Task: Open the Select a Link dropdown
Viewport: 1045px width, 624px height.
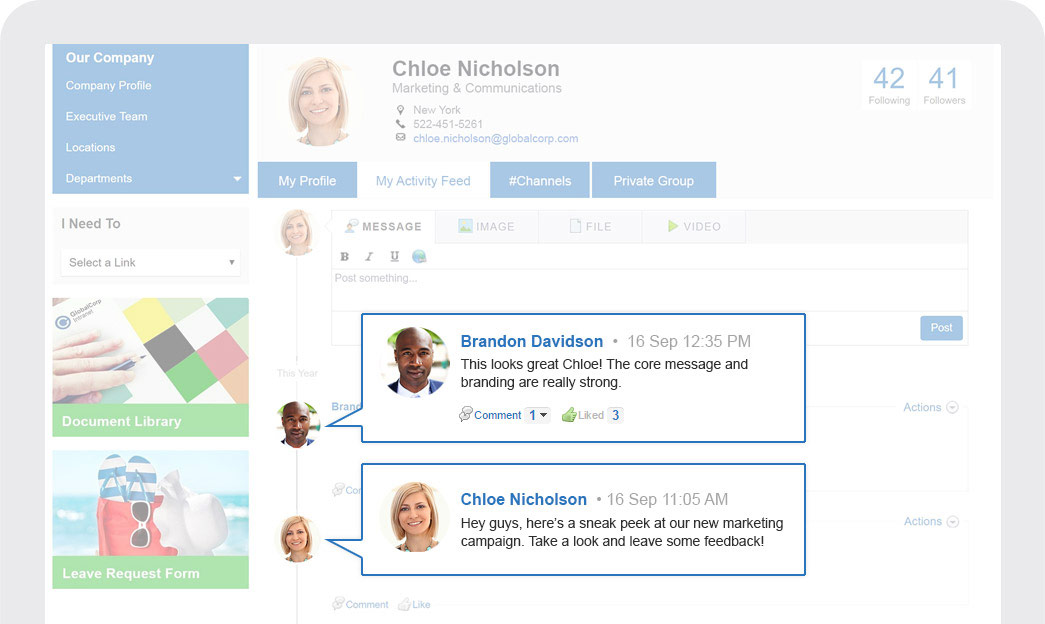Action: point(151,263)
